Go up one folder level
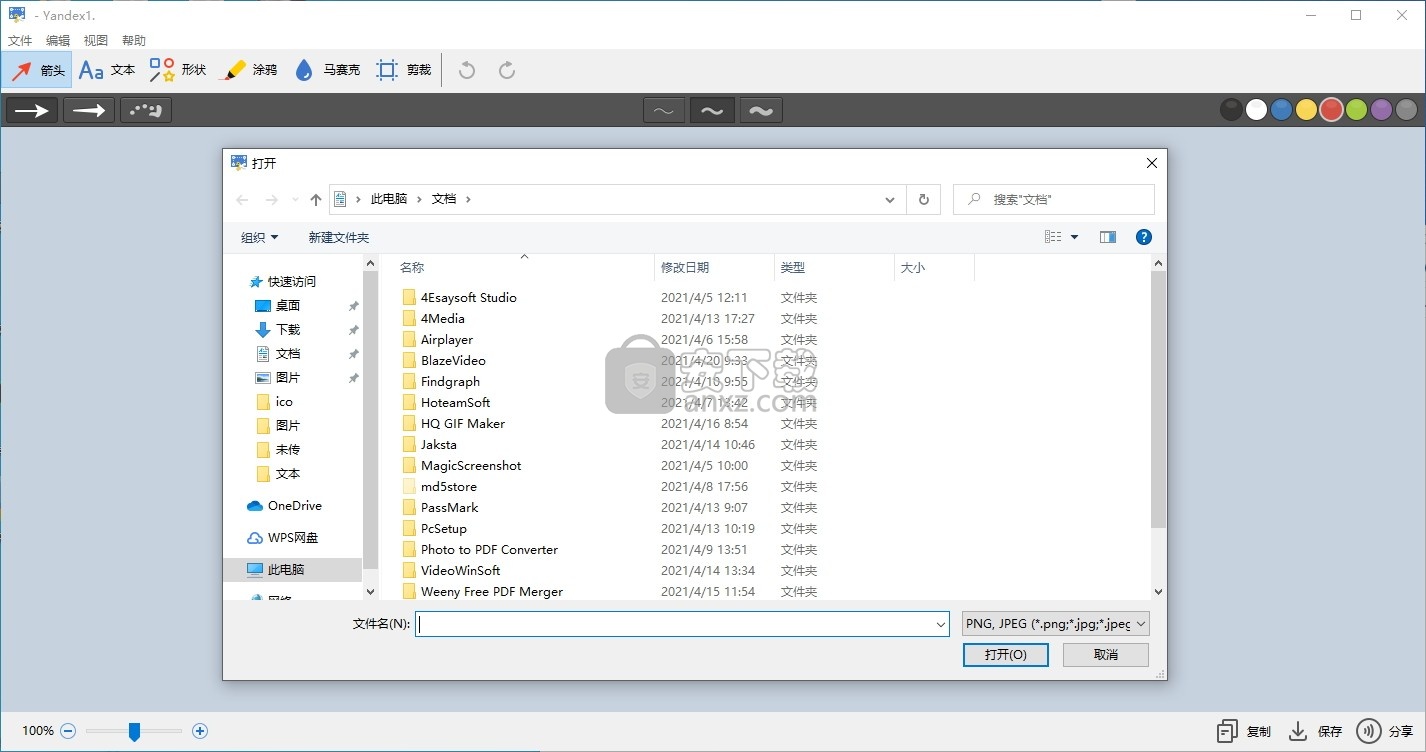Viewport: 1426px width, 752px height. [316, 200]
